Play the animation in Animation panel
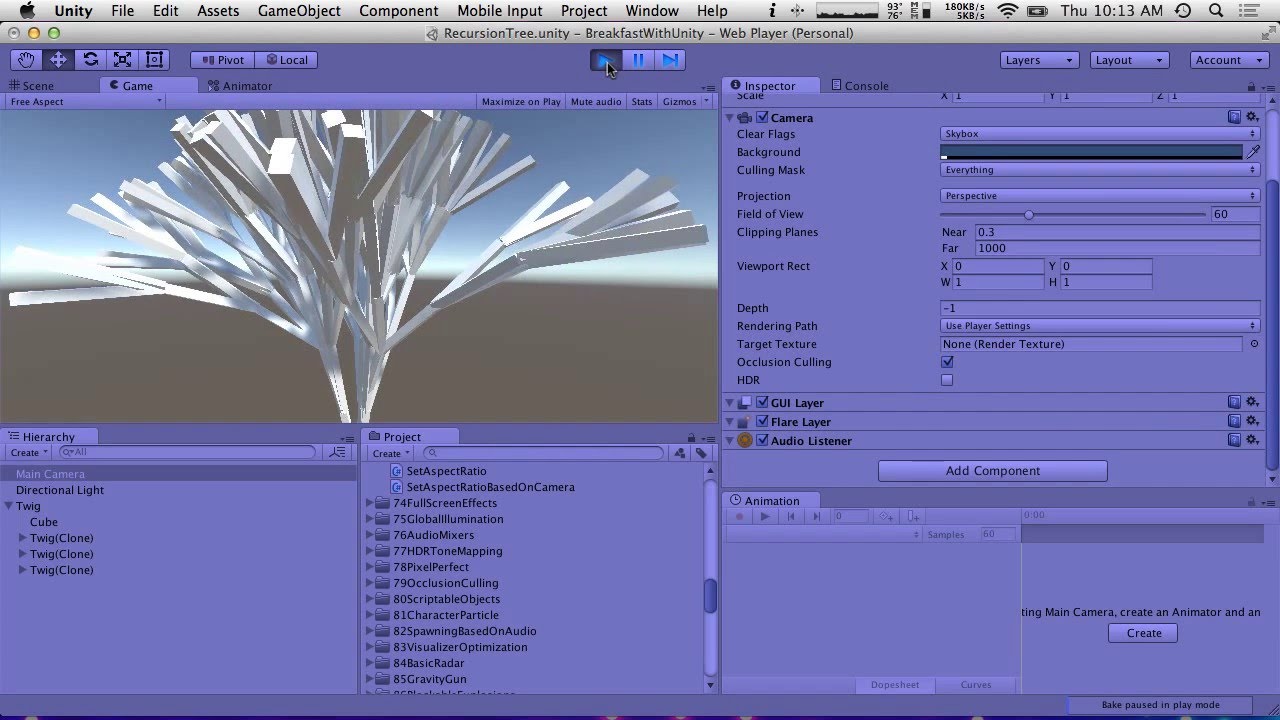The height and width of the screenshot is (720, 1280). point(765,517)
